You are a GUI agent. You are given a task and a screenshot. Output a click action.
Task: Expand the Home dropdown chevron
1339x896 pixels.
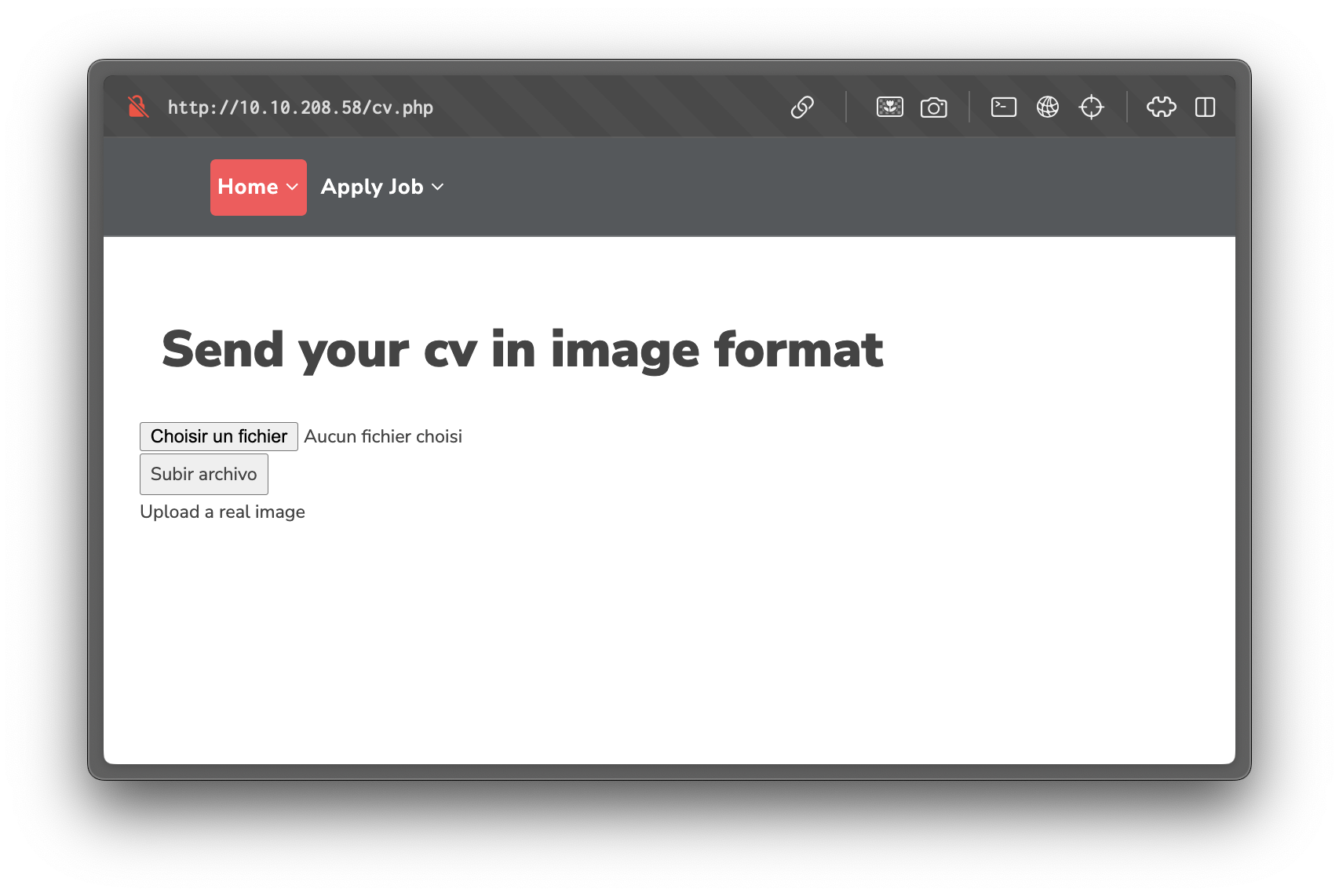coord(292,187)
